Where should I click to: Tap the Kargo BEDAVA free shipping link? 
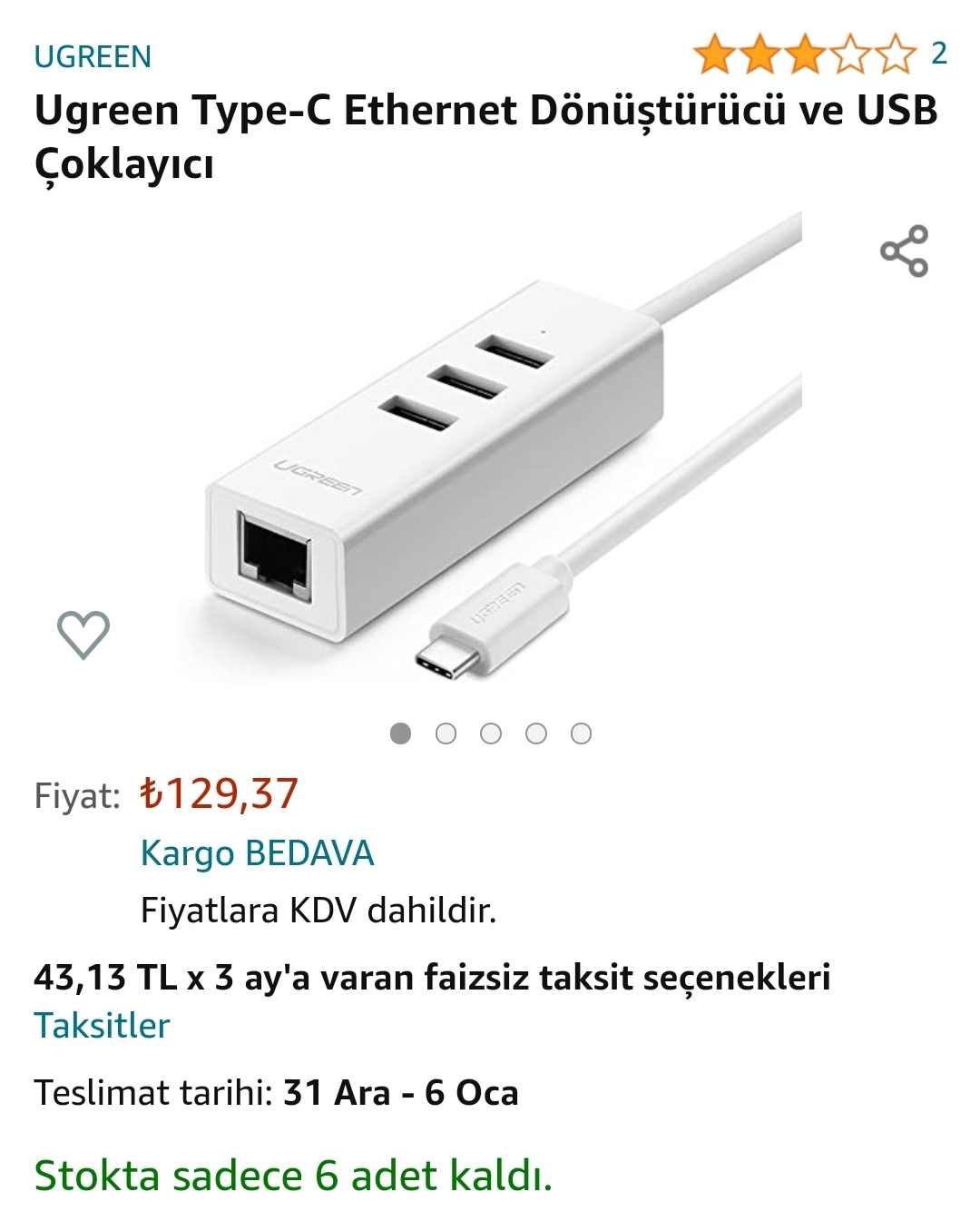coord(257,853)
